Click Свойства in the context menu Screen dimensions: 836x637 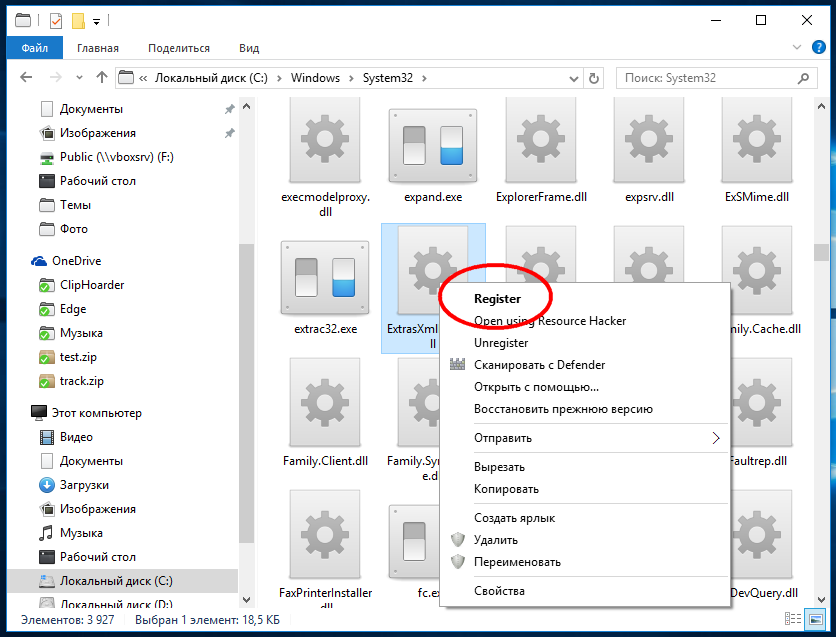click(x=499, y=591)
